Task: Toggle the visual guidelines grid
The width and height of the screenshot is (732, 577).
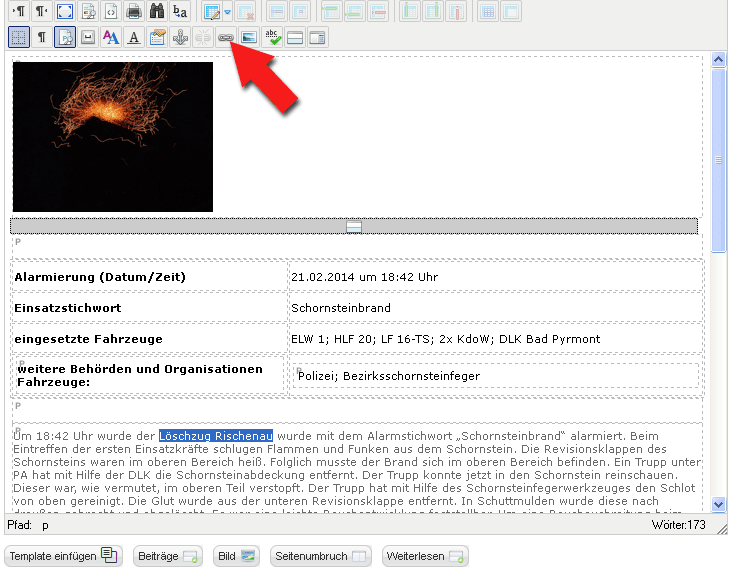Action: pyautogui.click(x=19, y=37)
